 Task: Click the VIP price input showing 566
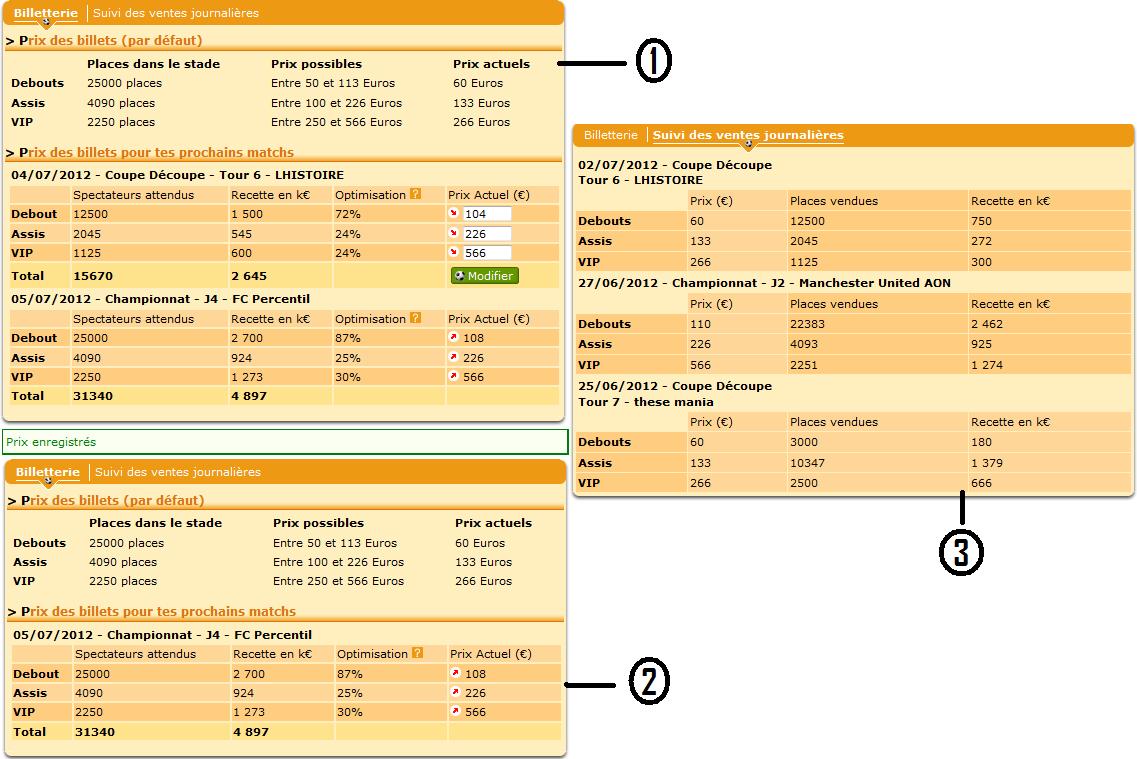[x=487, y=253]
